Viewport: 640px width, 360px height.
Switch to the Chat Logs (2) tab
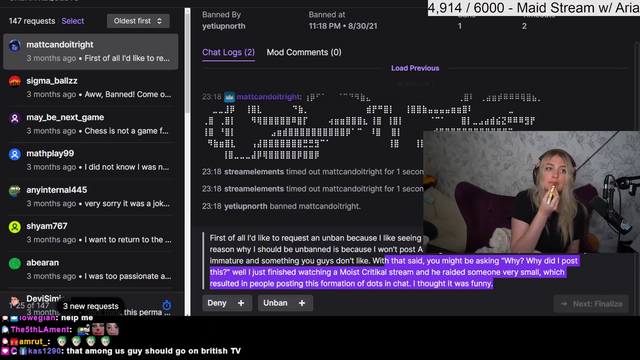[228, 52]
